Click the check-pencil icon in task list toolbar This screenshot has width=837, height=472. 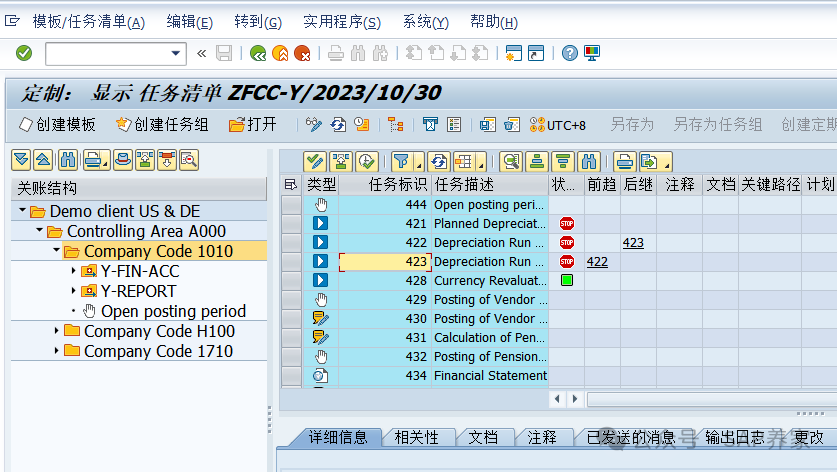pyautogui.click(x=314, y=161)
